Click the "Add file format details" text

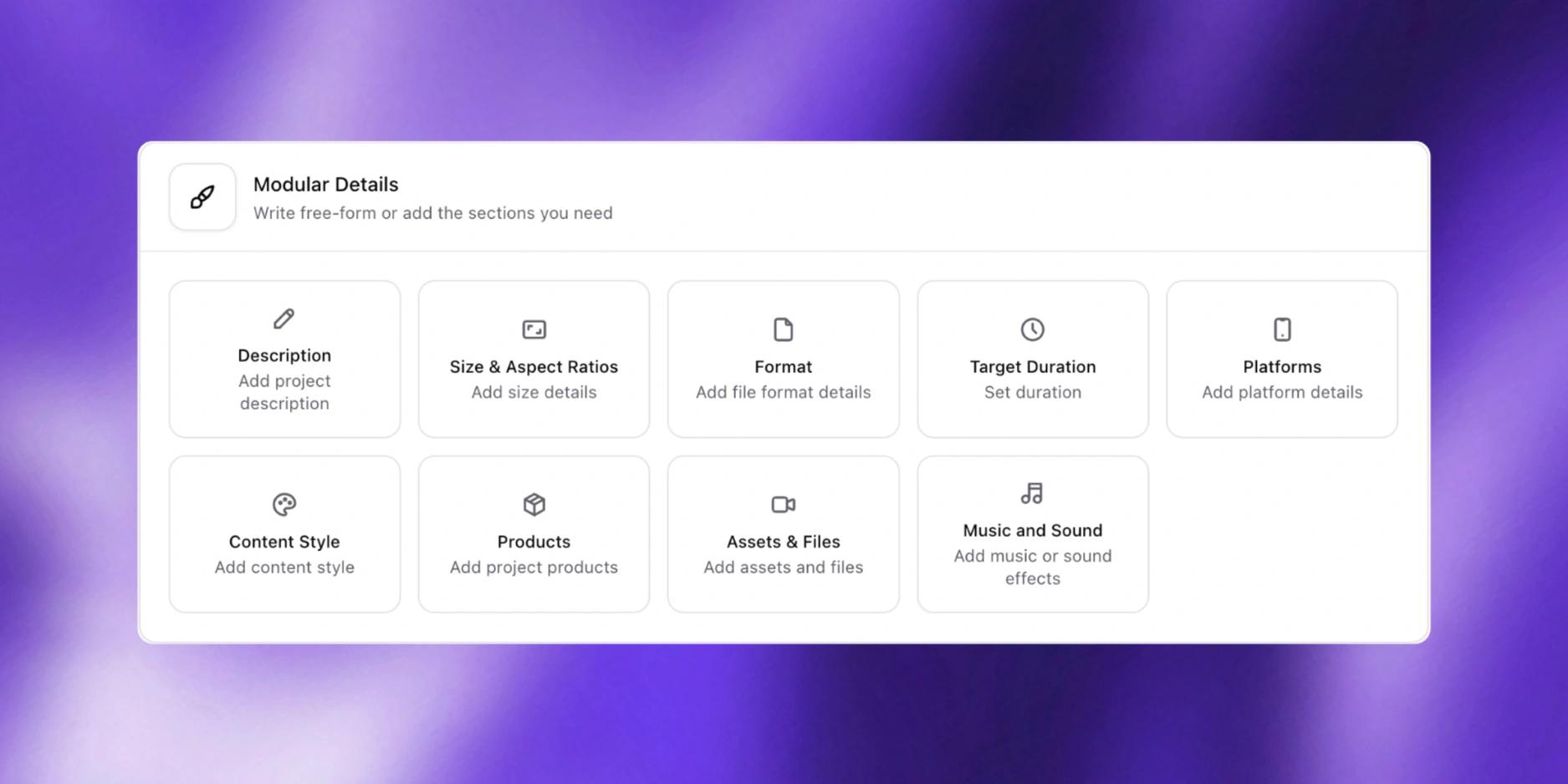[x=783, y=392]
